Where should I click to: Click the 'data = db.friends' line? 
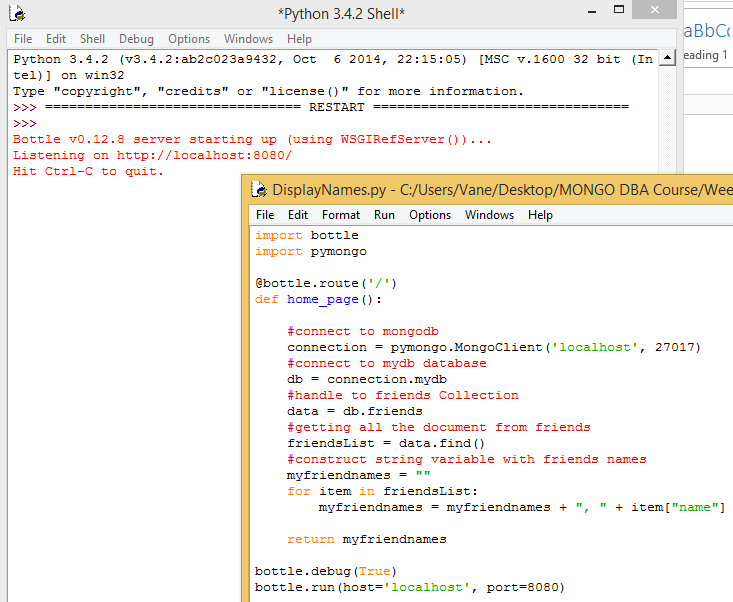coord(355,411)
